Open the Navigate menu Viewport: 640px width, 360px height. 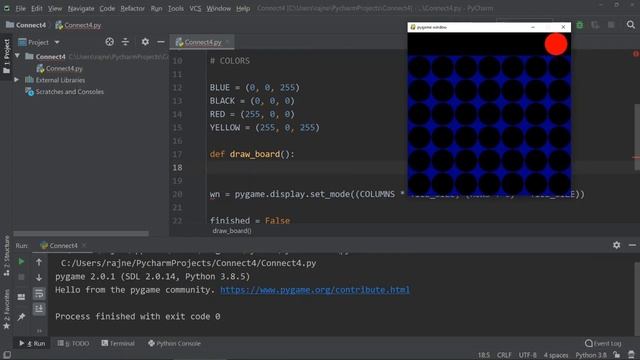81,8
